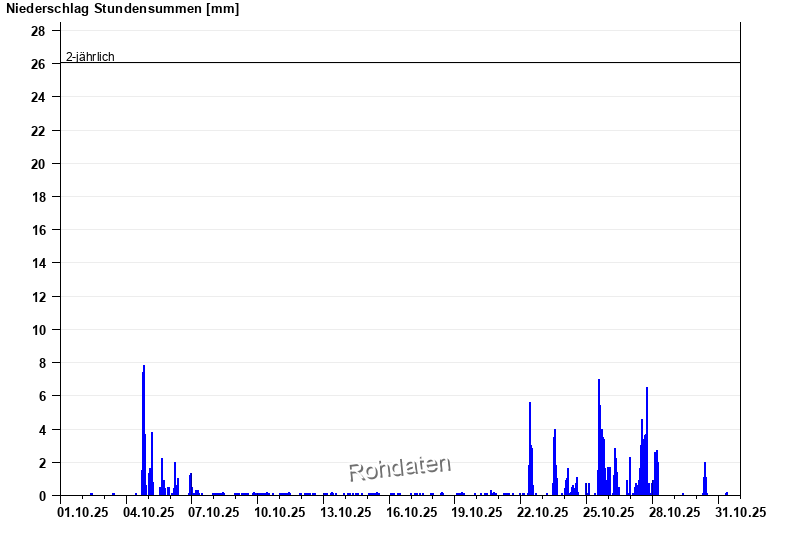This screenshot has height=550, width=800.
Task: Click the 07.10.25 date label
Action: coord(215,512)
